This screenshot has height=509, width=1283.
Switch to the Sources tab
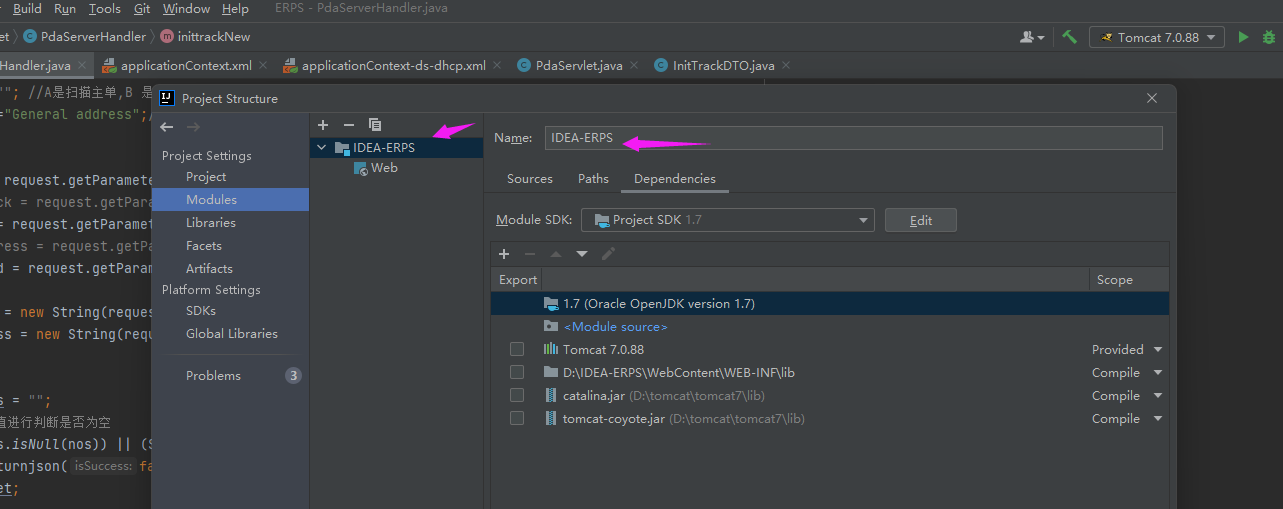click(529, 179)
